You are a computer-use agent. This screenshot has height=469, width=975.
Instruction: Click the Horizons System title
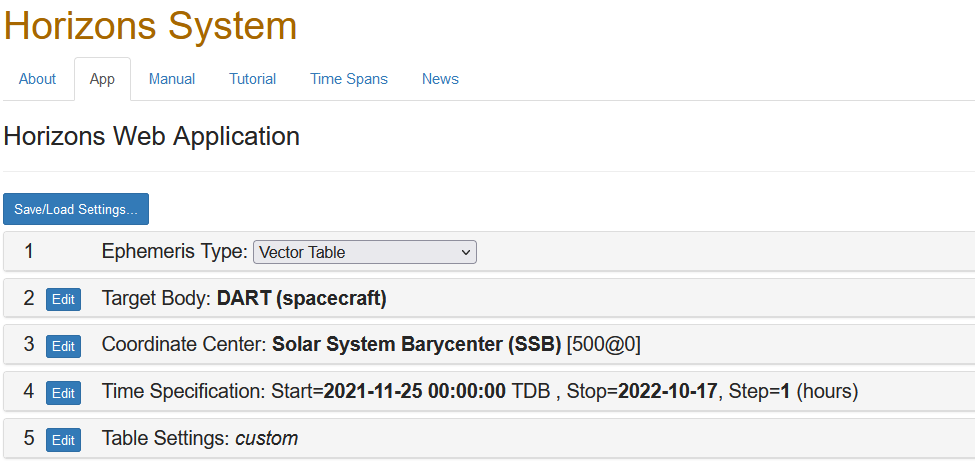(x=150, y=26)
